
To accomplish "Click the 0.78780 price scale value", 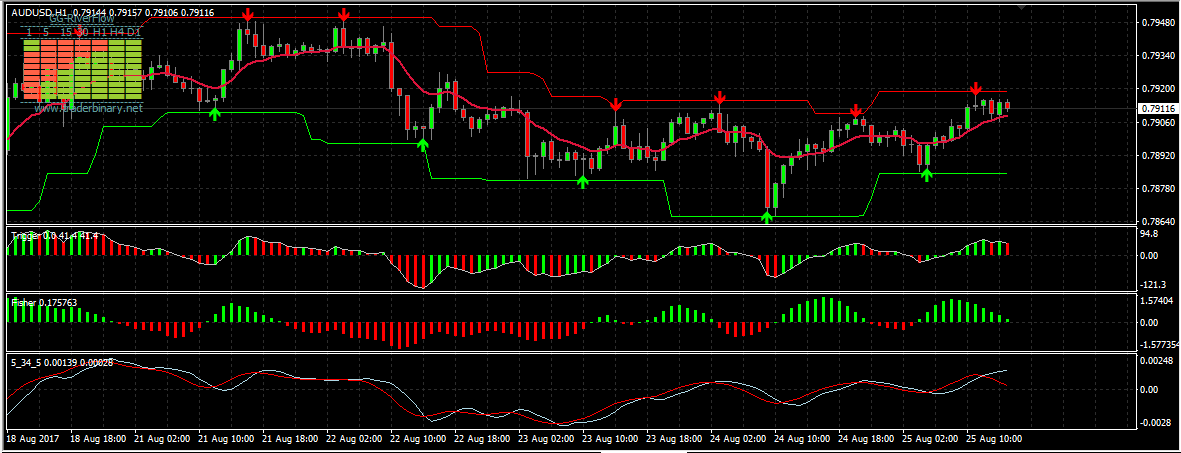I will point(1158,188).
